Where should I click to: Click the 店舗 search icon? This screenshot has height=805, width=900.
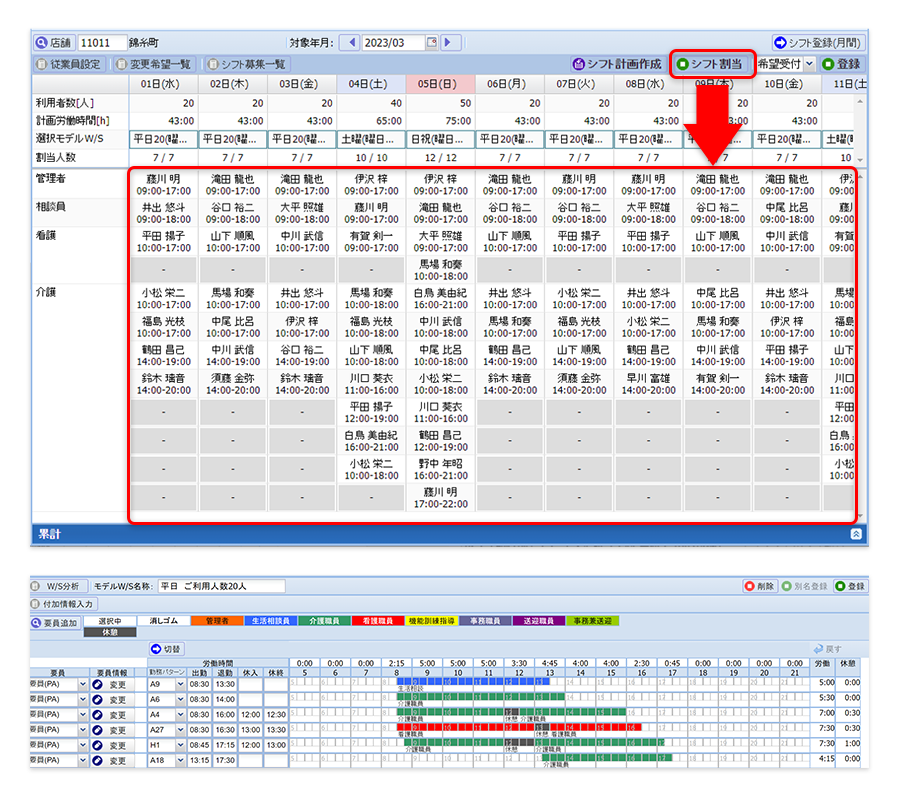pyautogui.click(x=42, y=43)
